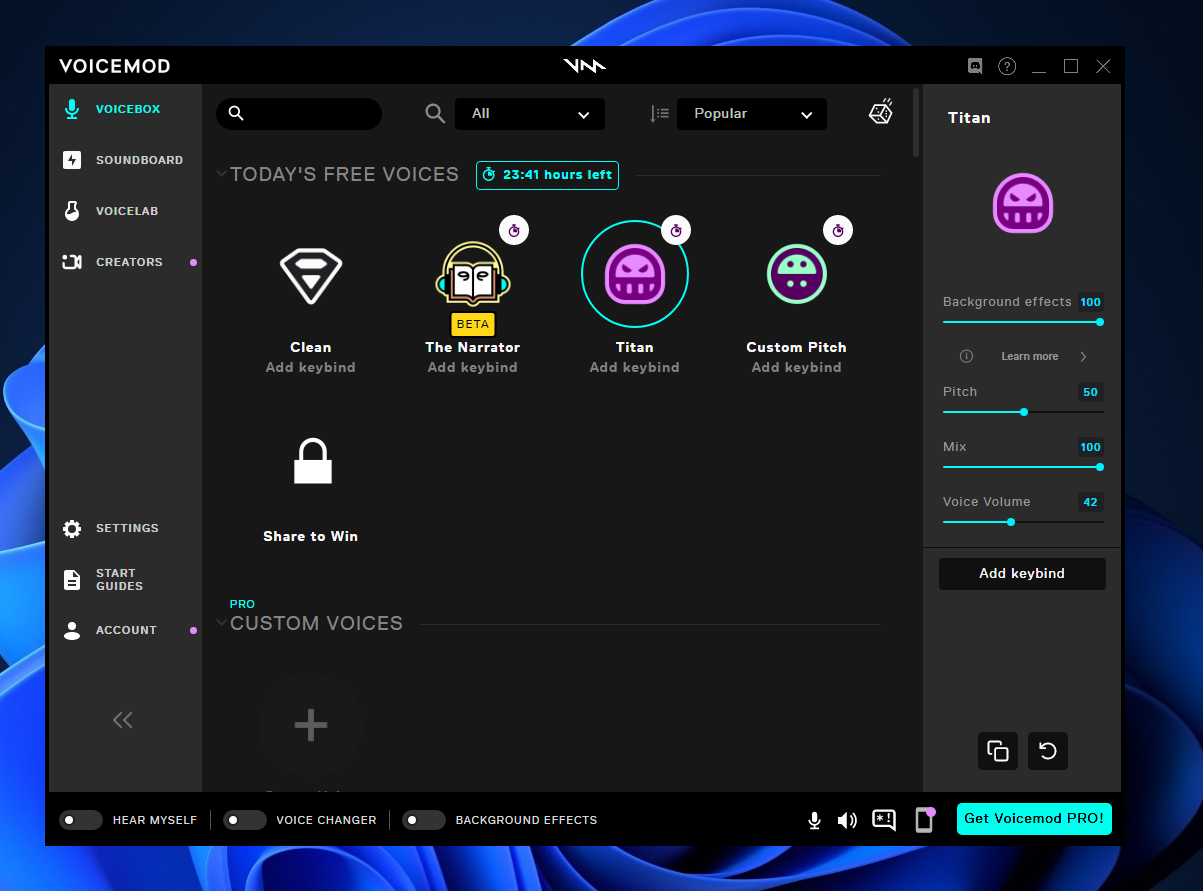Open the All voices filter dropdown
Screen dimensions: 1203x891
pos(530,114)
